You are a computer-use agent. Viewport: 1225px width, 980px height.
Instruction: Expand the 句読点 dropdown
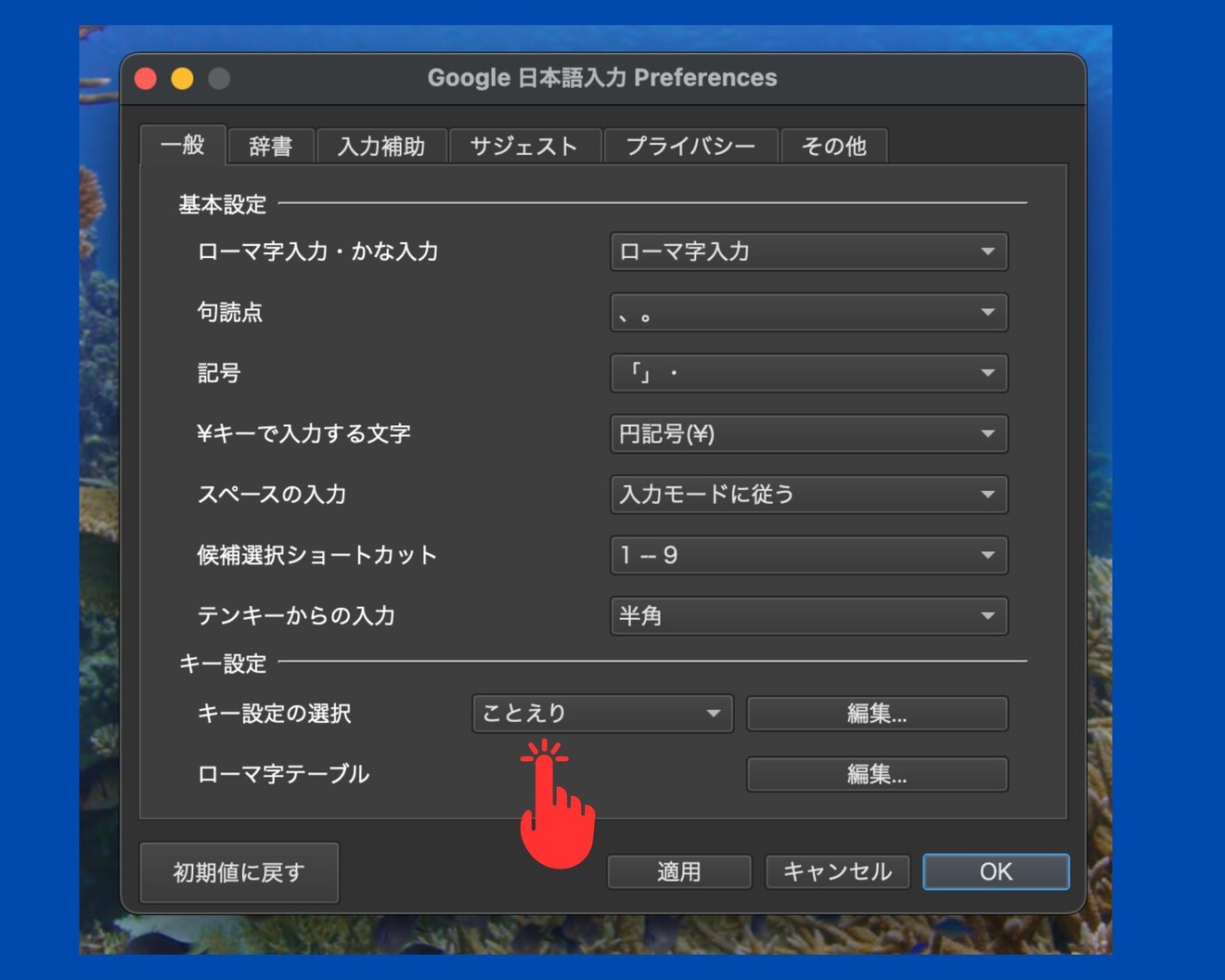[808, 313]
